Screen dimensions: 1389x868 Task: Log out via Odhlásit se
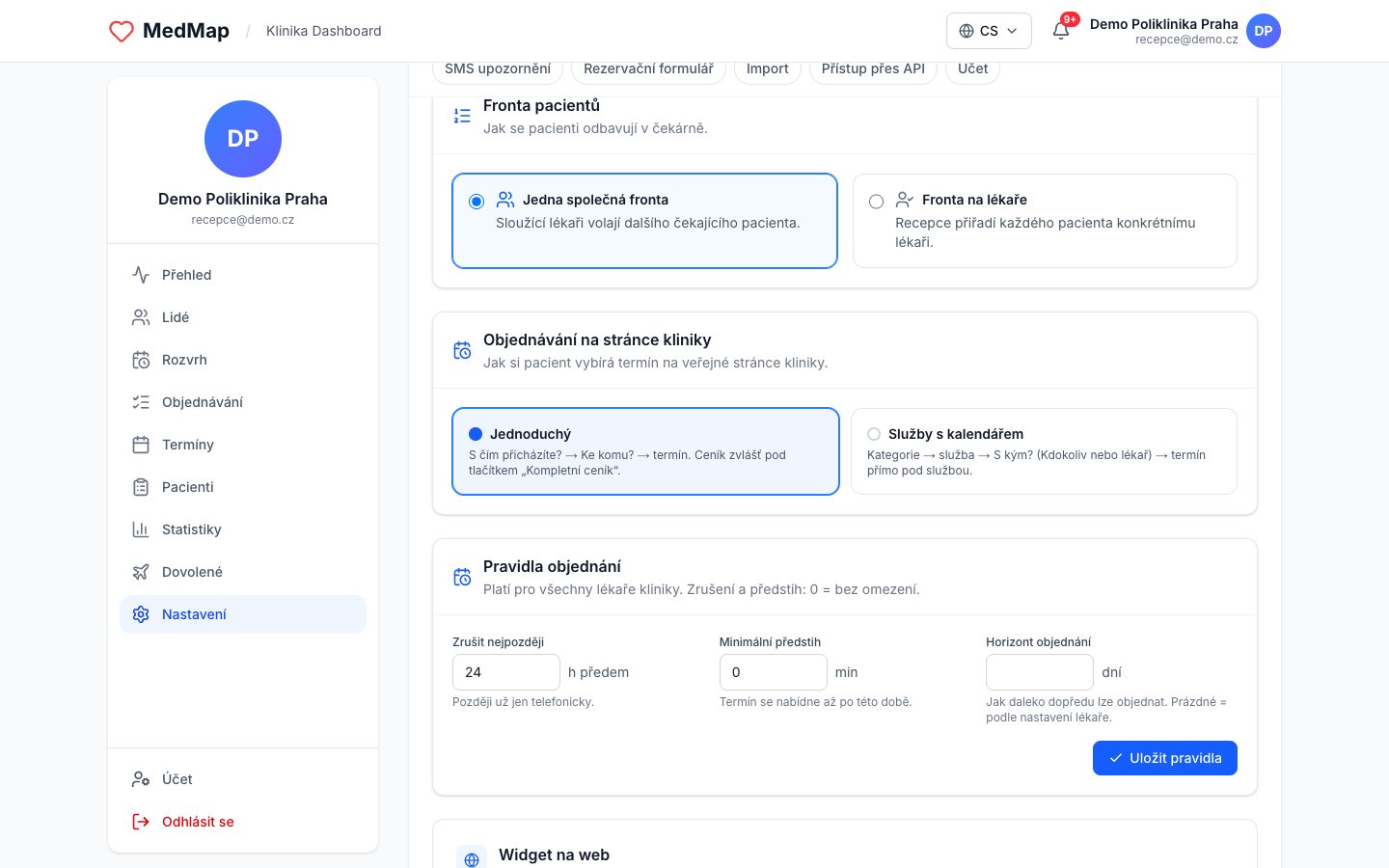(243, 822)
